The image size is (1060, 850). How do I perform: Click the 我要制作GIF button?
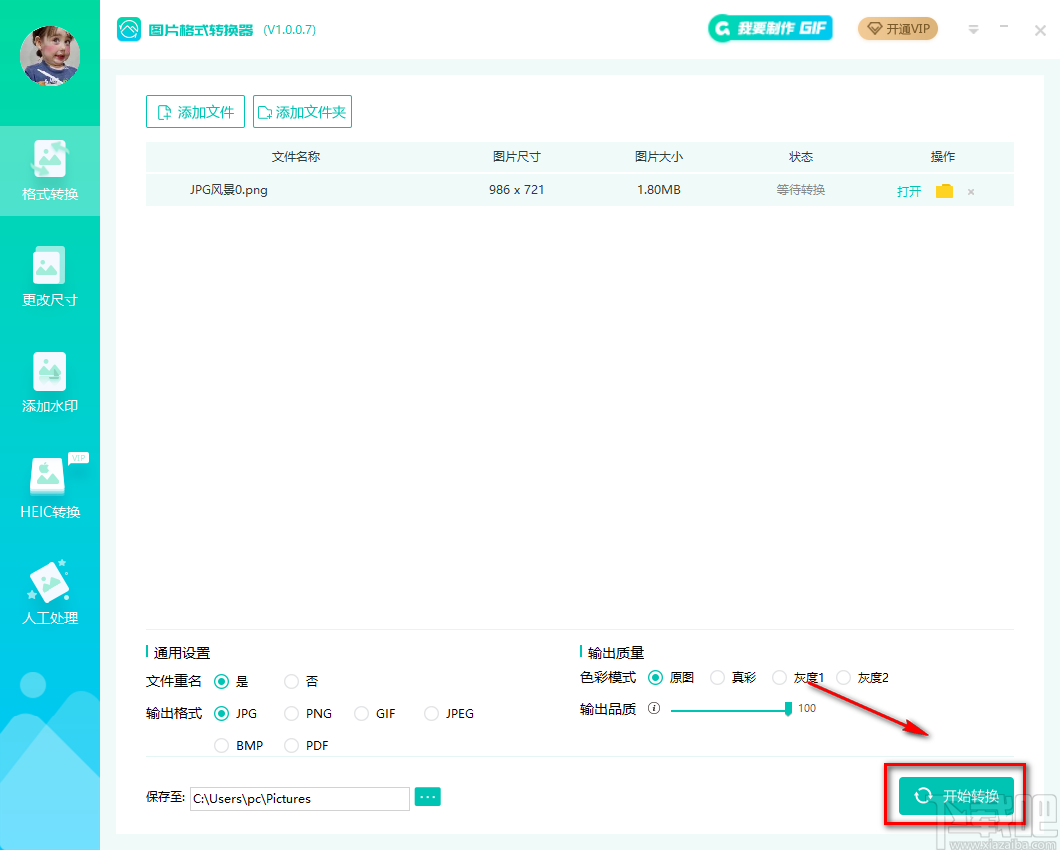tap(770, 28)
